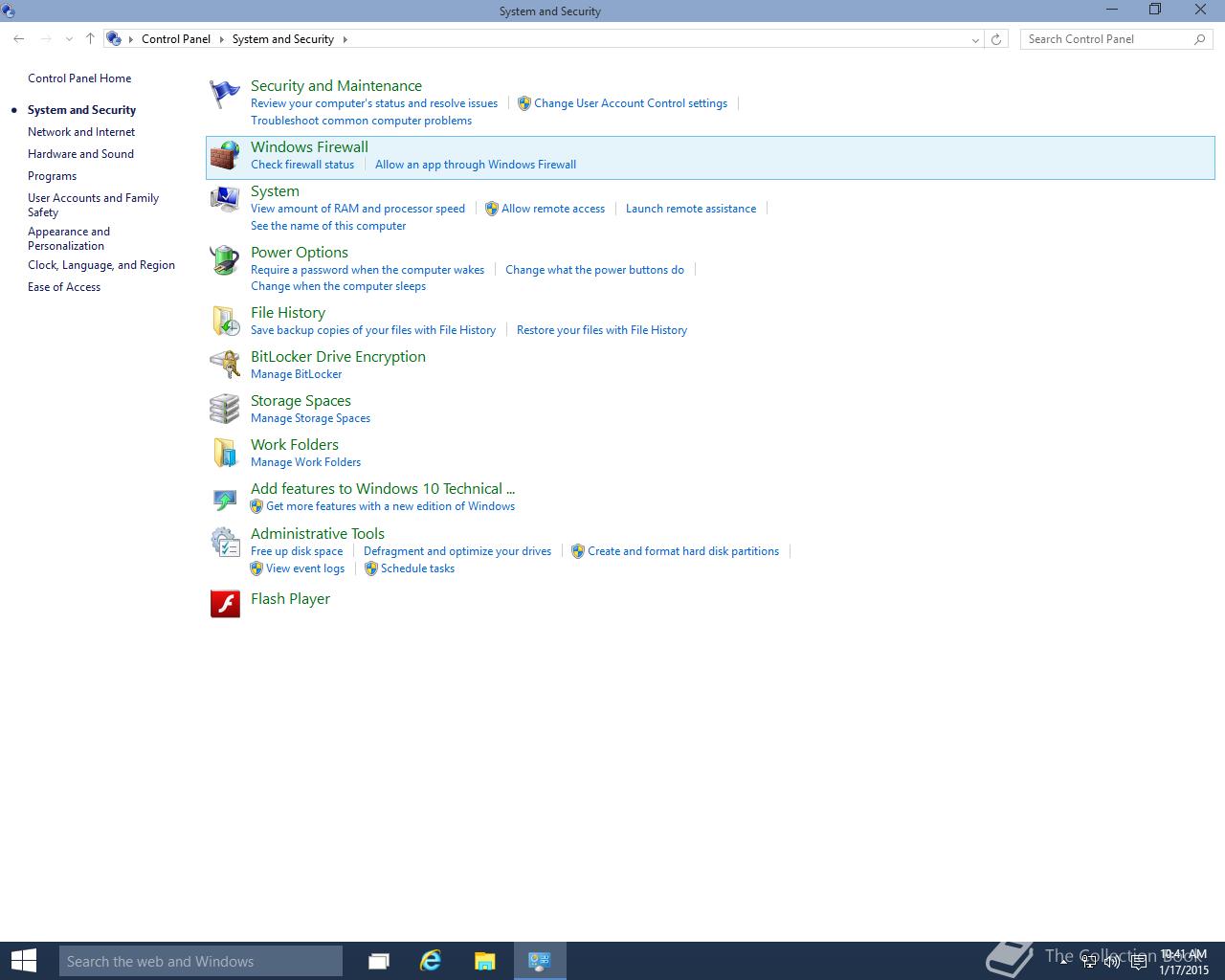Open the System computer icon
This screenshot has height=980, width=1225.
pos(225,200)
